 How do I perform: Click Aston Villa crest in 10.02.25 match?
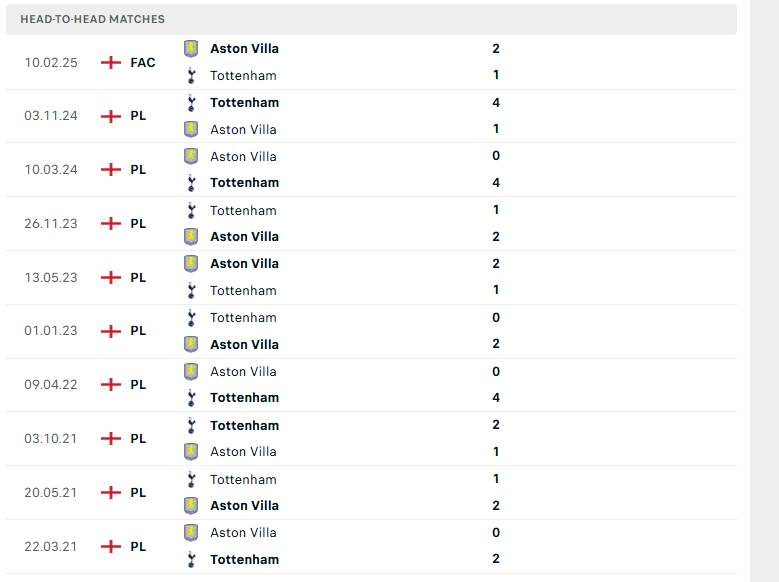191,49
